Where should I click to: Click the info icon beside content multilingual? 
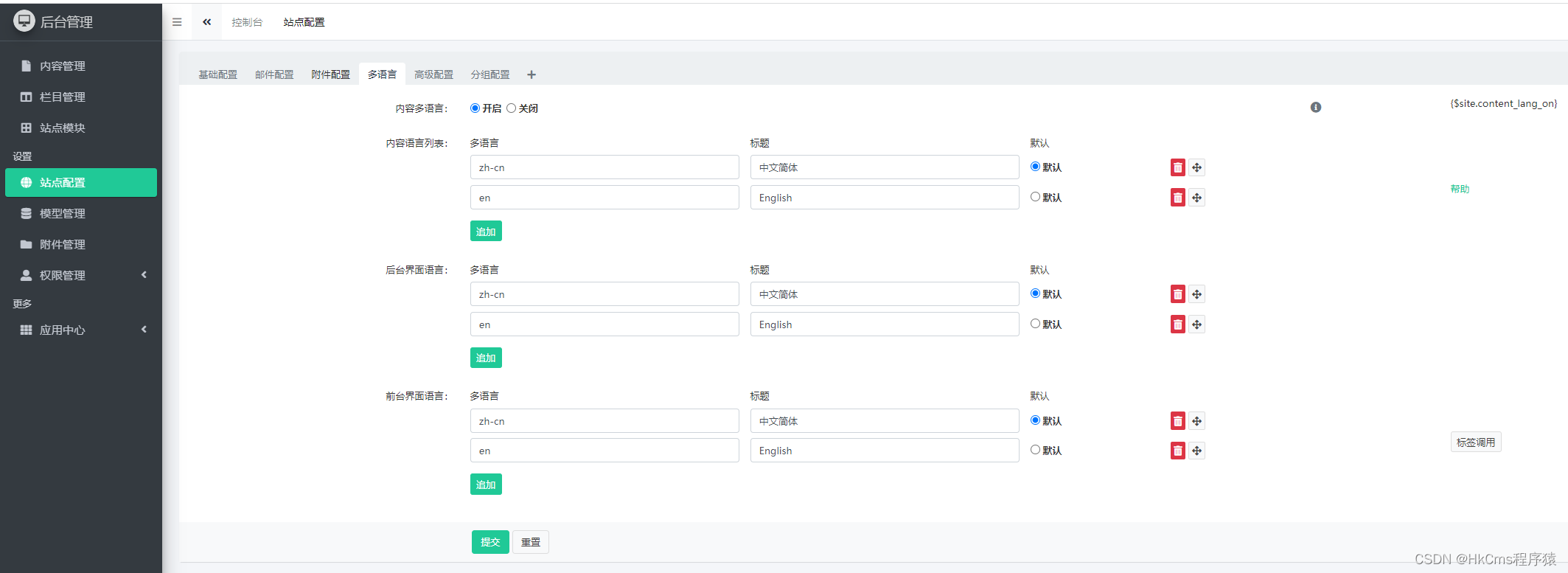[1315, 108]
